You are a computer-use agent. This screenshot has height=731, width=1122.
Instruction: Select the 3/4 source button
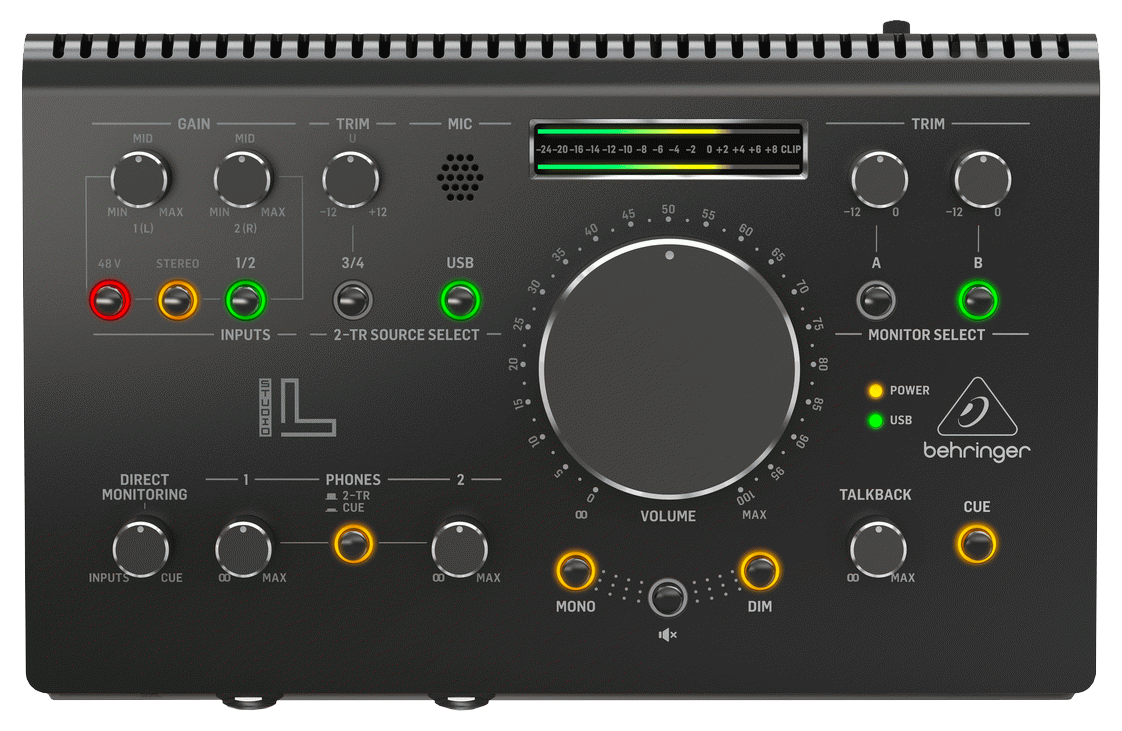click(352, 299)
